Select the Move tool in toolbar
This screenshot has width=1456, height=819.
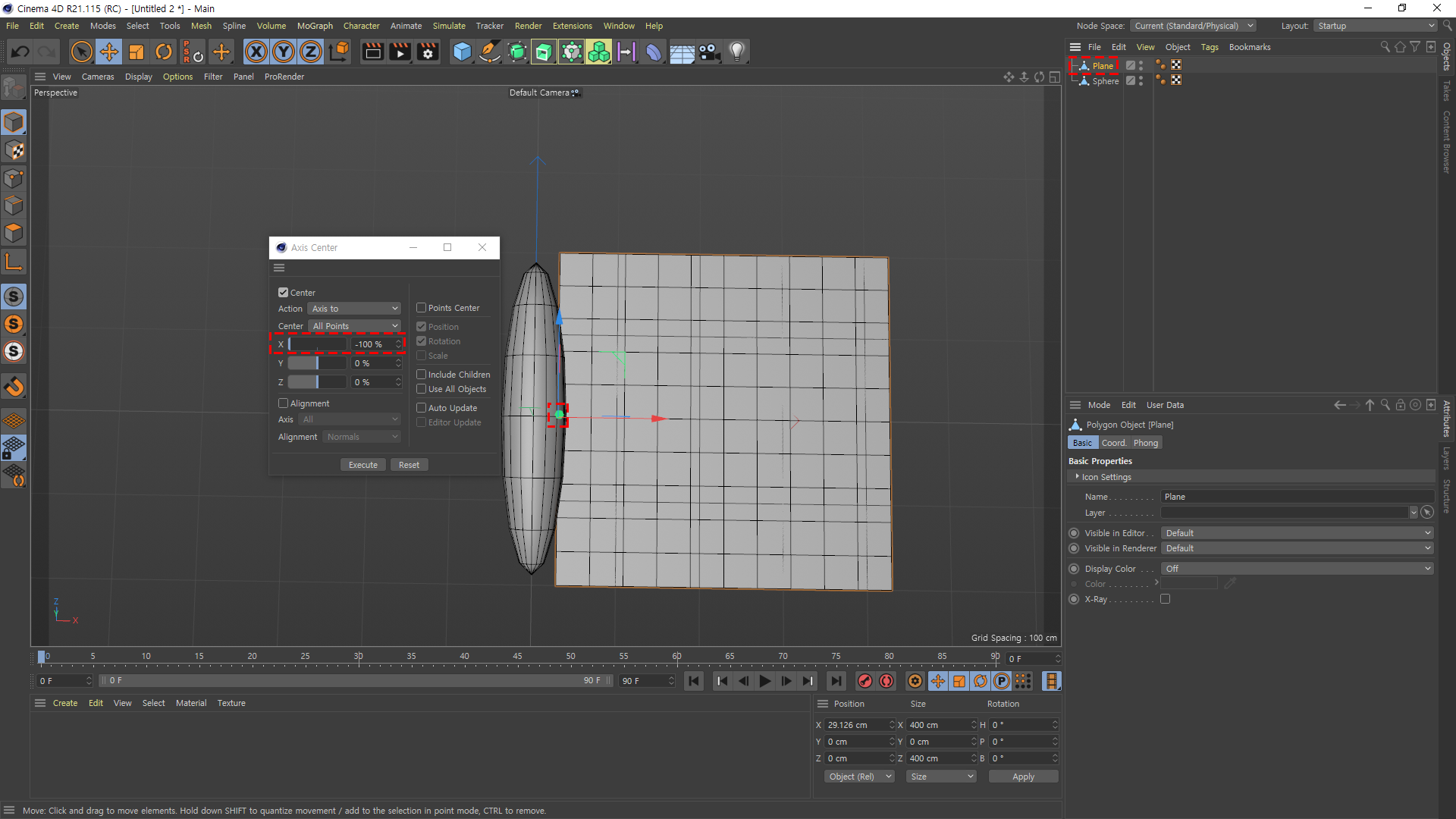tap(109, 52)
